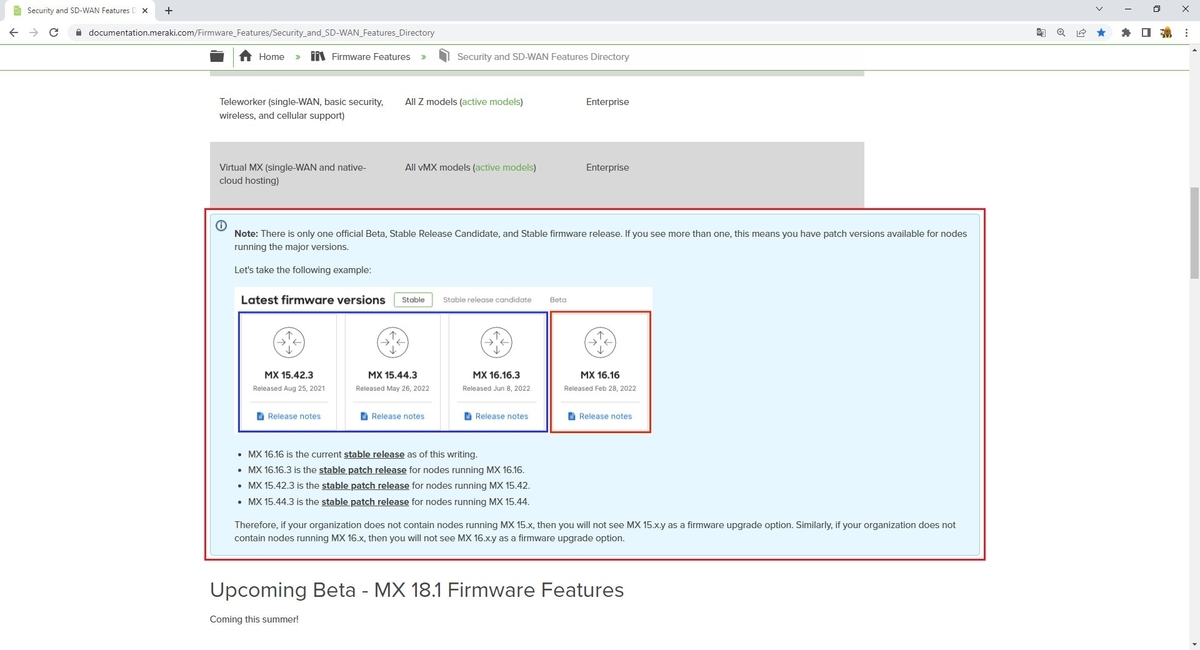Click the 'Enterprise' cell in the Virtual MX row
The image size is (1200, 650).
(607, 168)
